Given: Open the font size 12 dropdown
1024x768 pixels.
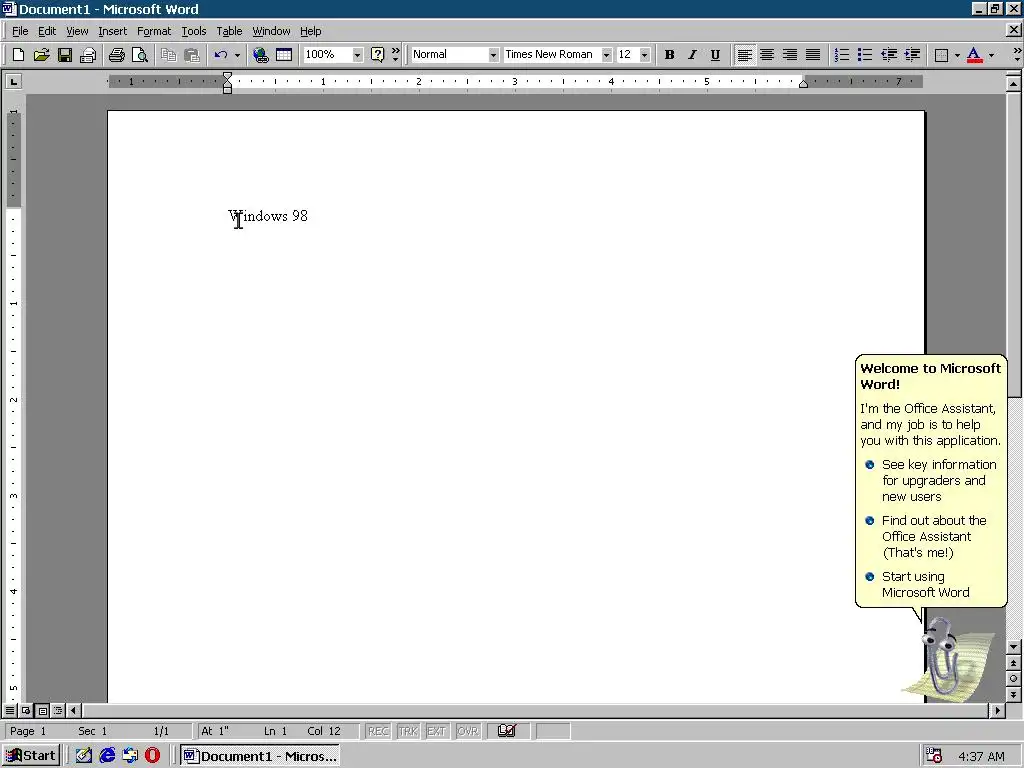Looking at the screenshot, I should click(x=645, y=55).
